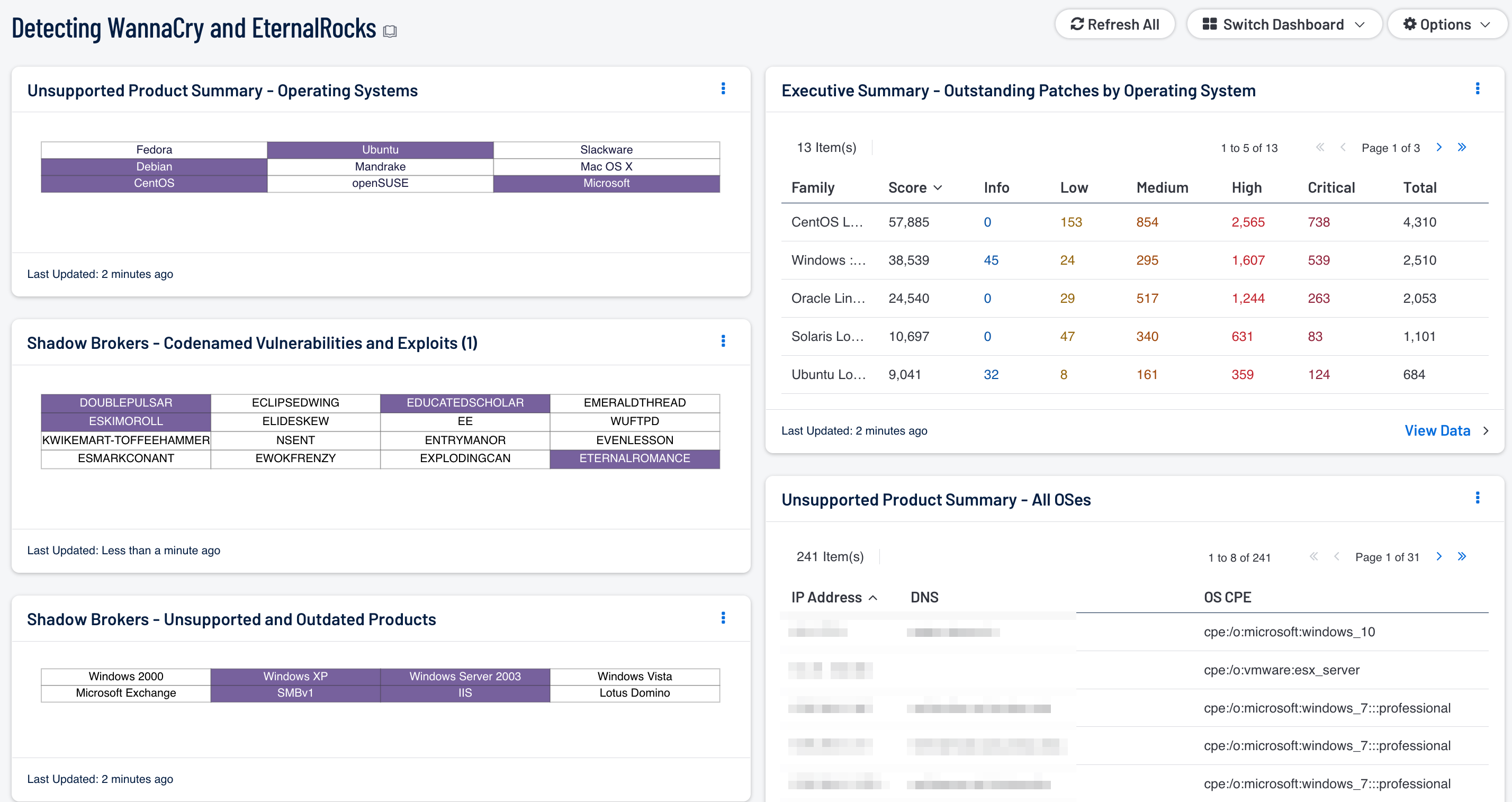
Task: Open kebab menu for Unsupported Product Summary - All OSes
Action: point(1478,498)
